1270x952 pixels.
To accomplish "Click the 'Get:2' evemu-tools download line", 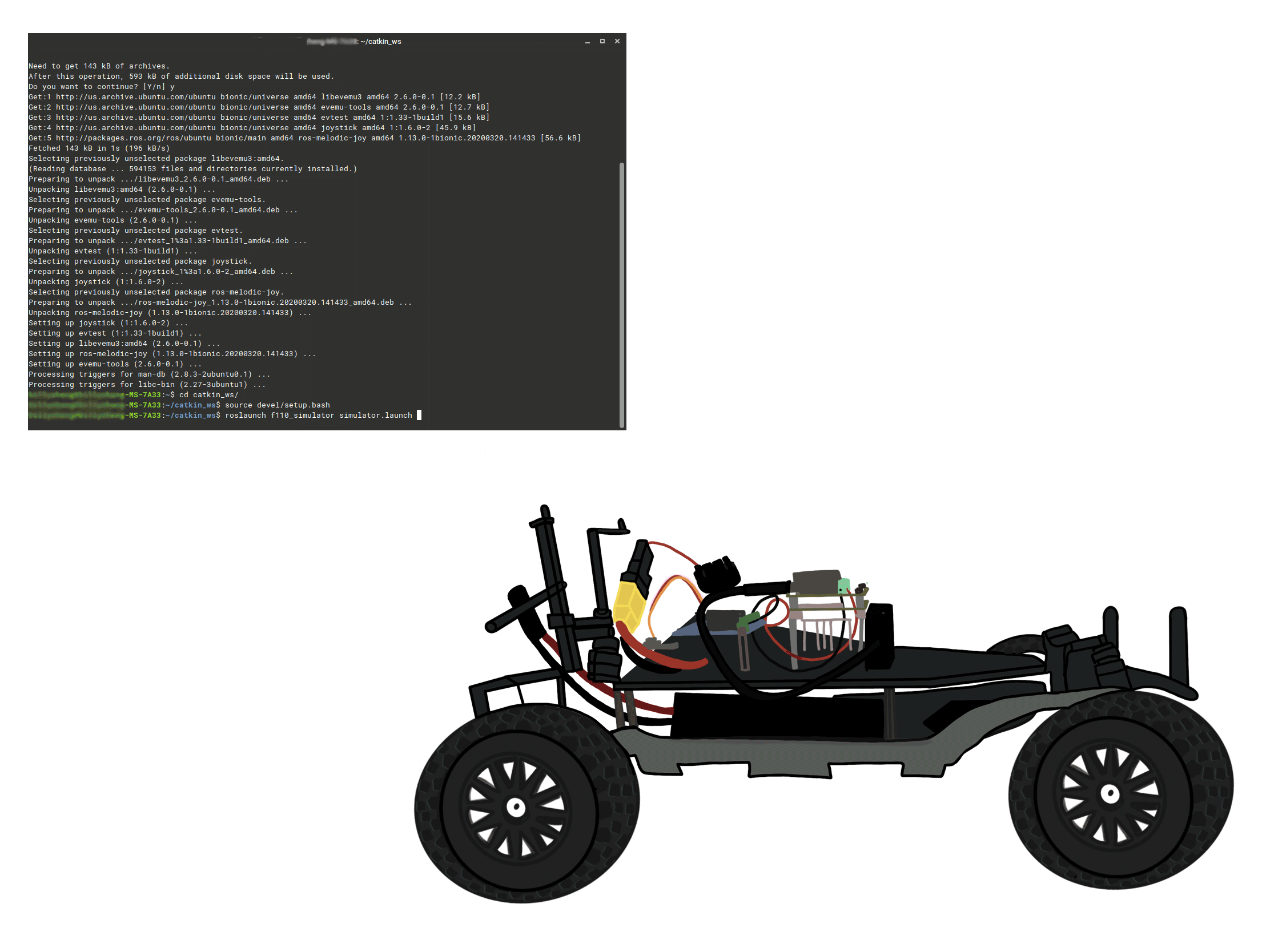I will 259,107.
